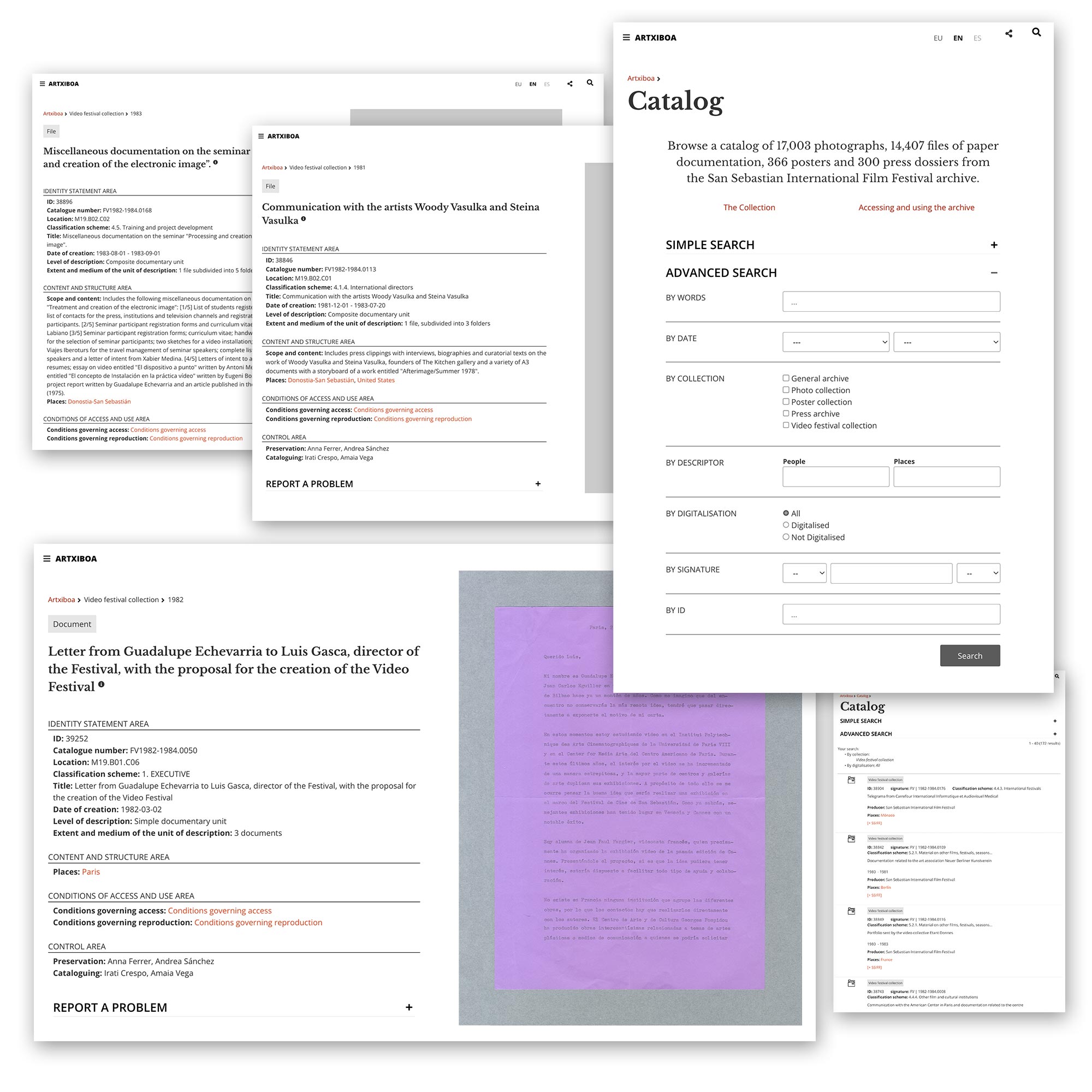Click info icon beside Woody Vasulka title
This screenshot has height=1092, width=1092.
pos(304,219)
